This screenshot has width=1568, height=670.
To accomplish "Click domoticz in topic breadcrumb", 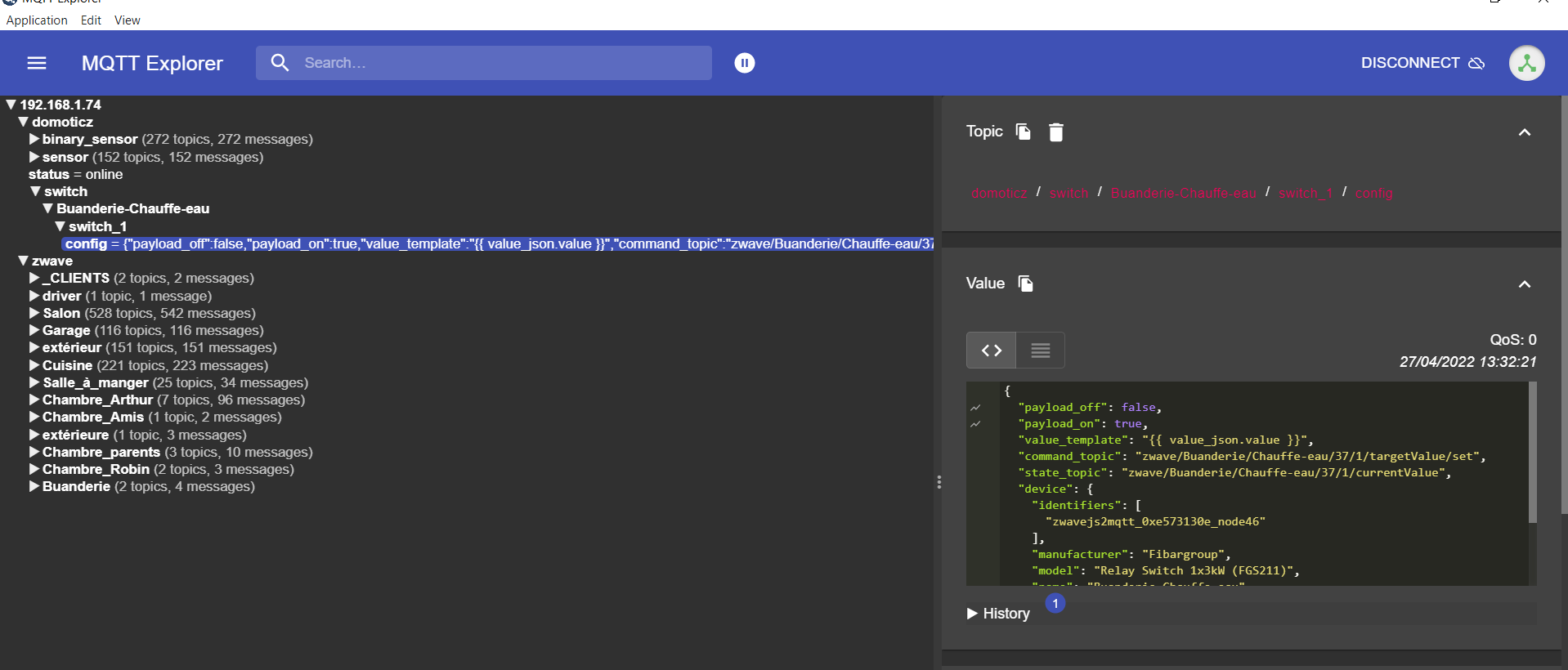I will coord(999,193).
